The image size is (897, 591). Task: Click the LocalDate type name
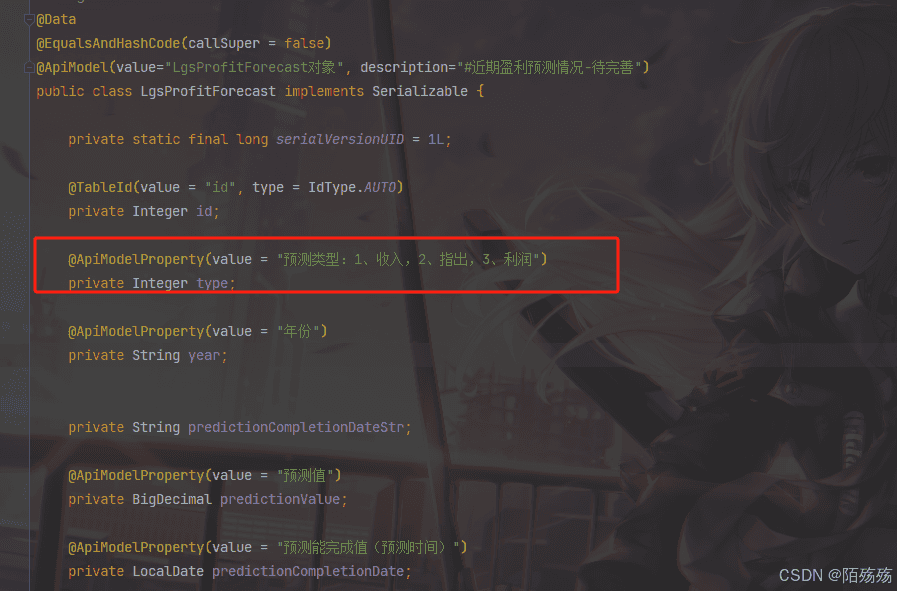tap(168, 572)
